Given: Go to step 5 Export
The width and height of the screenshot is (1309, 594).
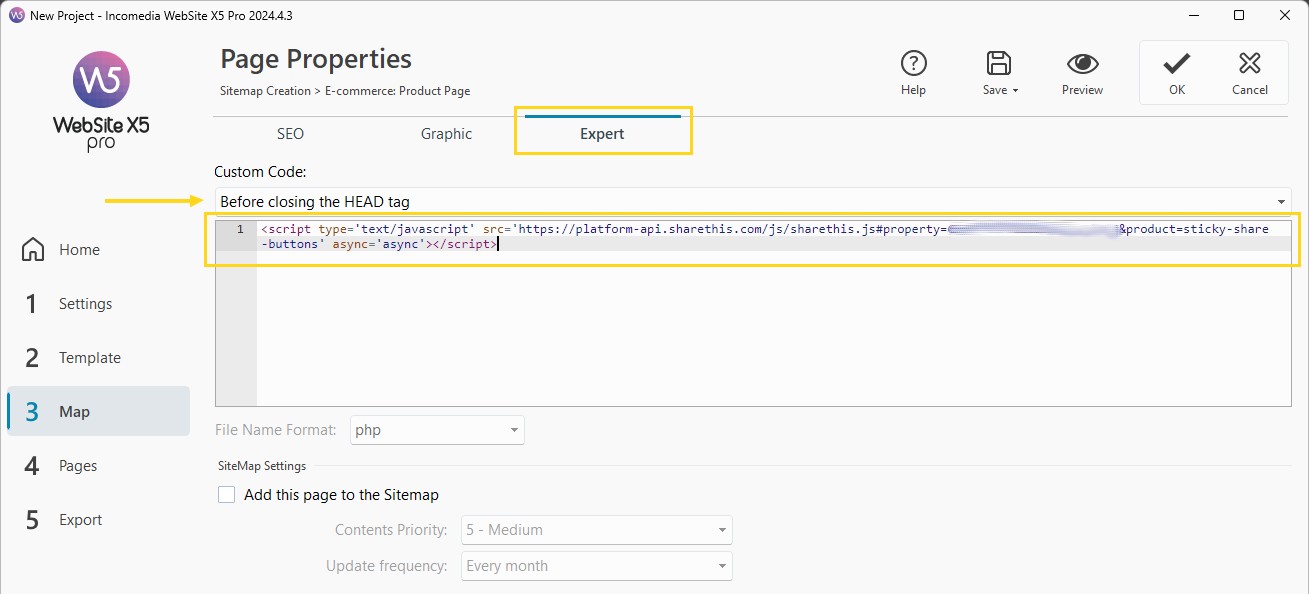Looking at the screenshot, I should 98,520.
